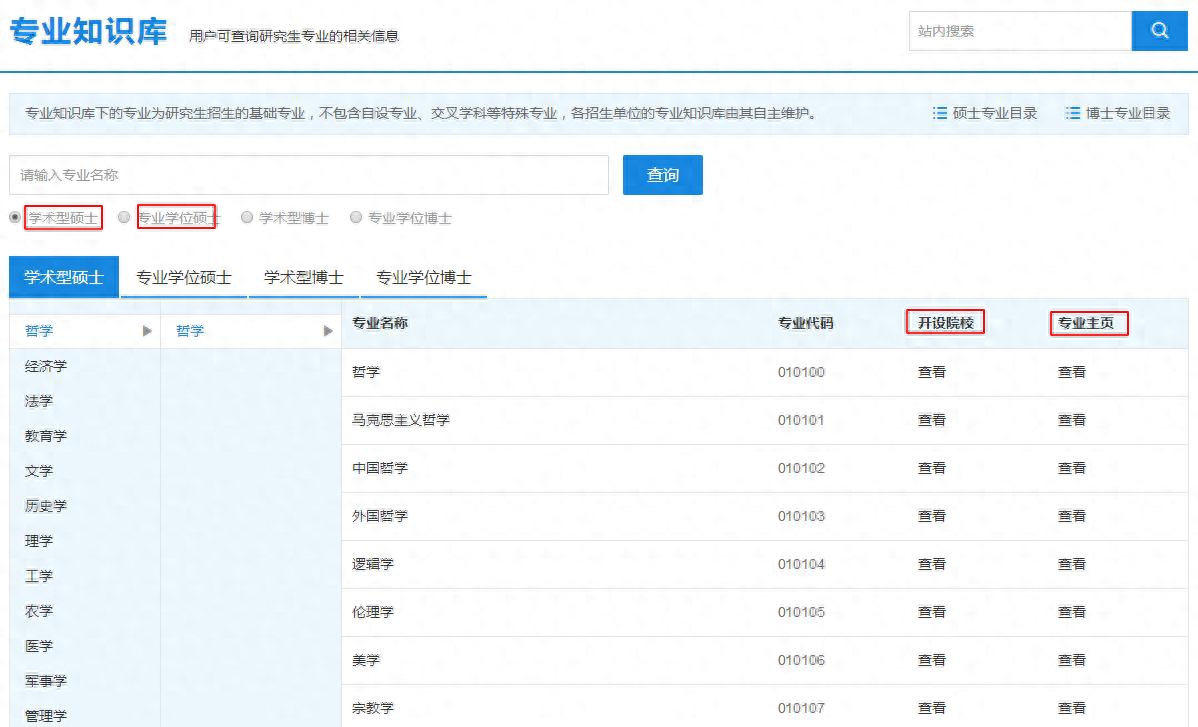Select 军事学 in the category list
This screenshot has height=727, width=1198.
coord(46,680)
